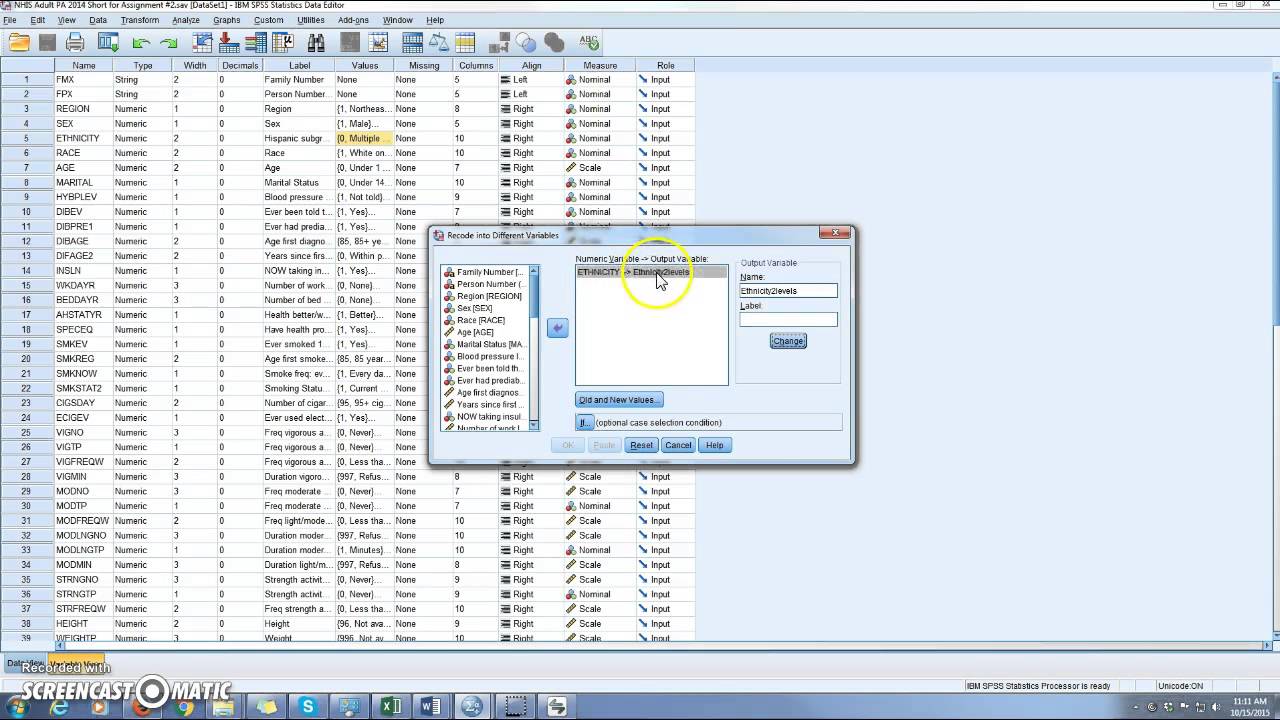Open the Analyze menu
This screenshot has width=1280, height=720.
185,20
